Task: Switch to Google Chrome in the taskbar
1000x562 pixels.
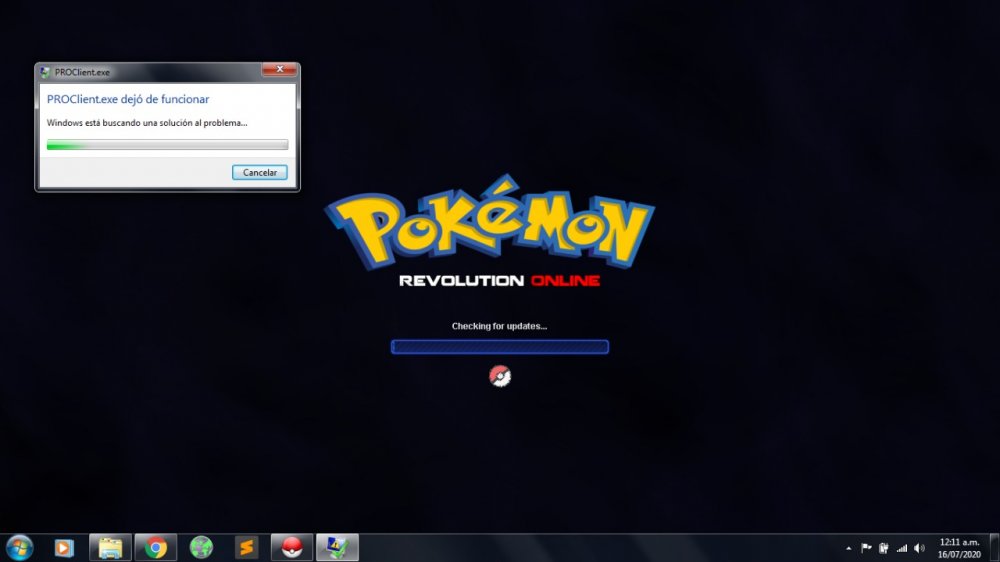Action: pos(155,548)
